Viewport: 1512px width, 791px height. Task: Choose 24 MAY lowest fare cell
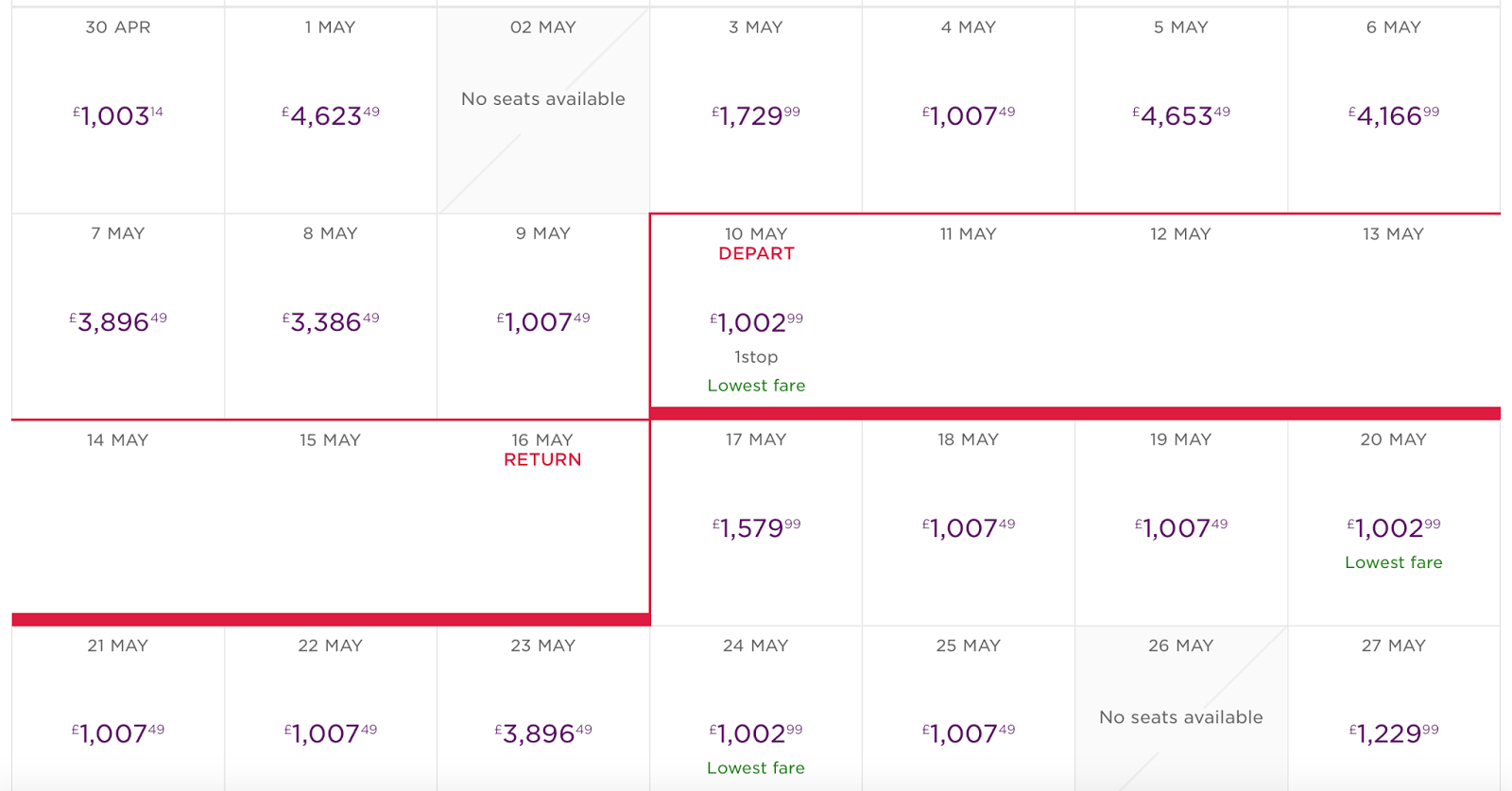click(x=756, y=709)
